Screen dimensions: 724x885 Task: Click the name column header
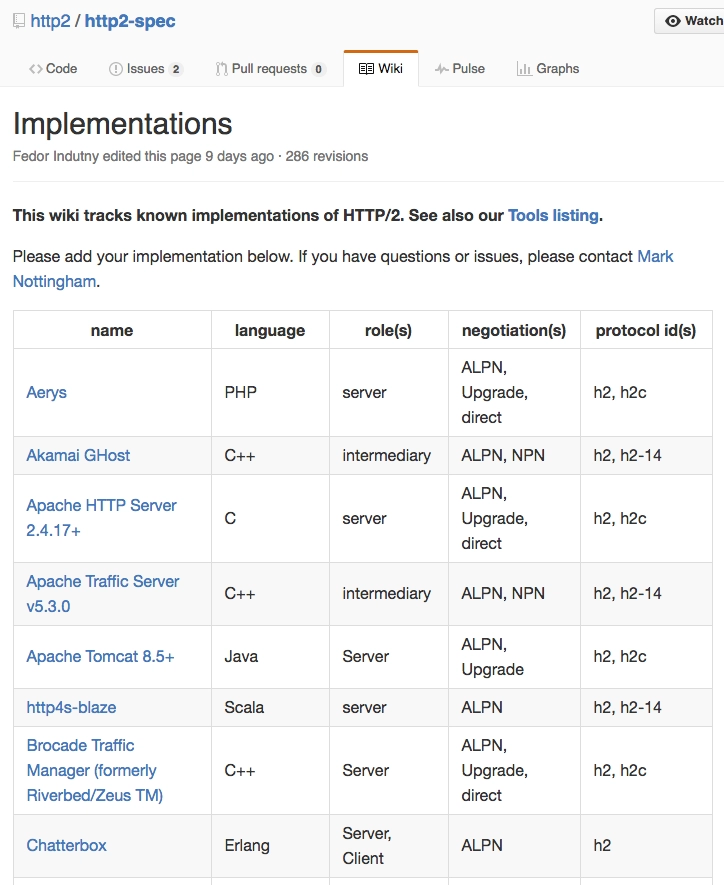(112, 330)
